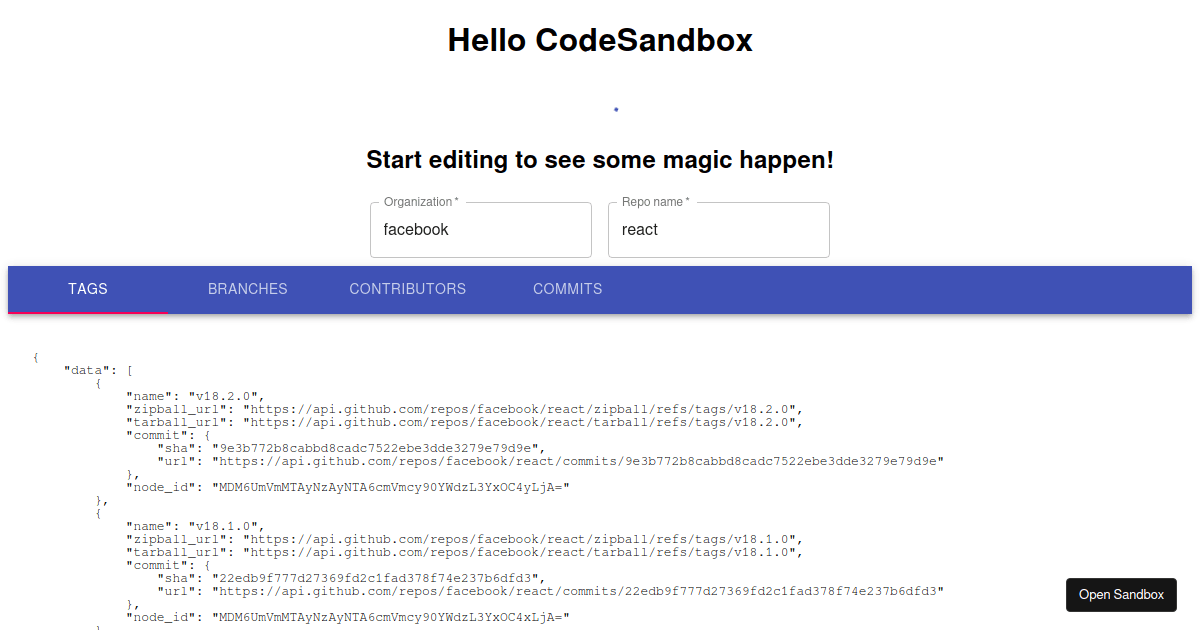The image size is (1200, 630).
Task: Switch to the BRANCHES tab
Action: [247, 289]
